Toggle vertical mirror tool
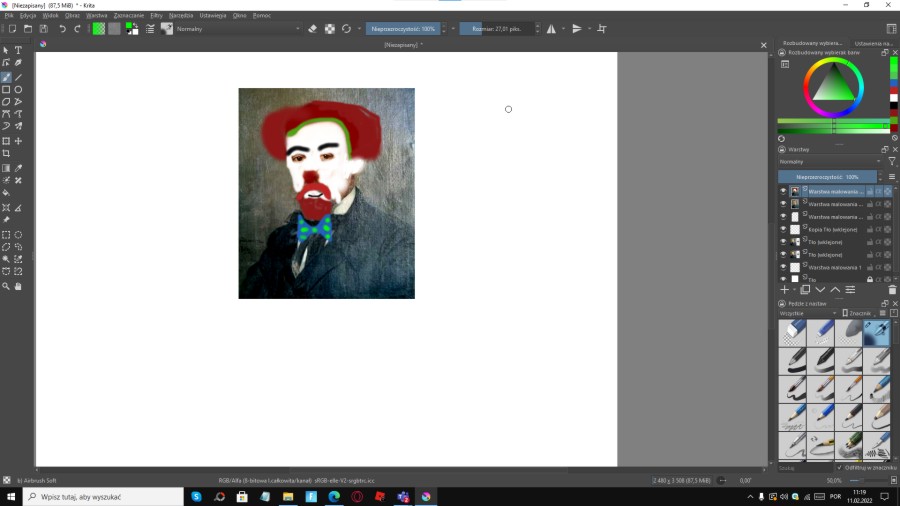 point(577,29)
